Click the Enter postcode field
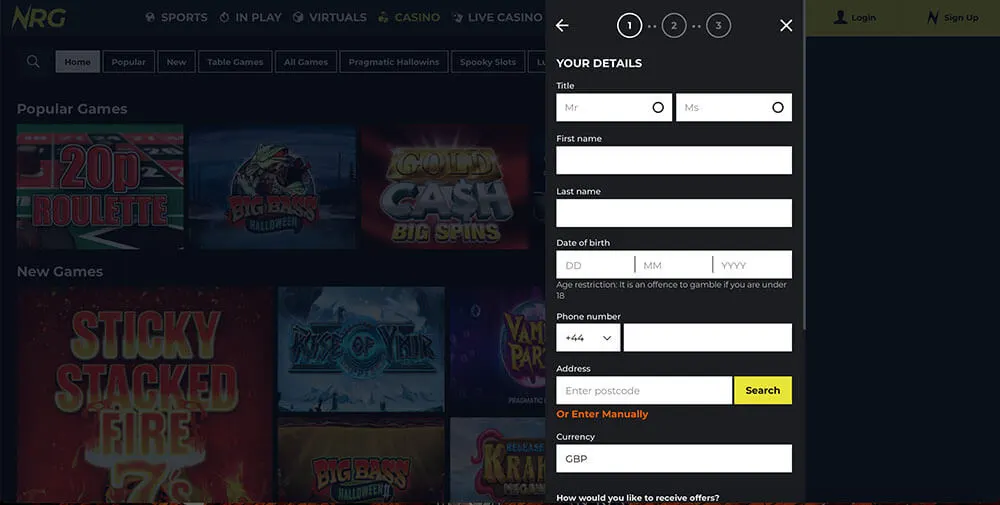Screen dimensions: 1000x505 point(644,390)
